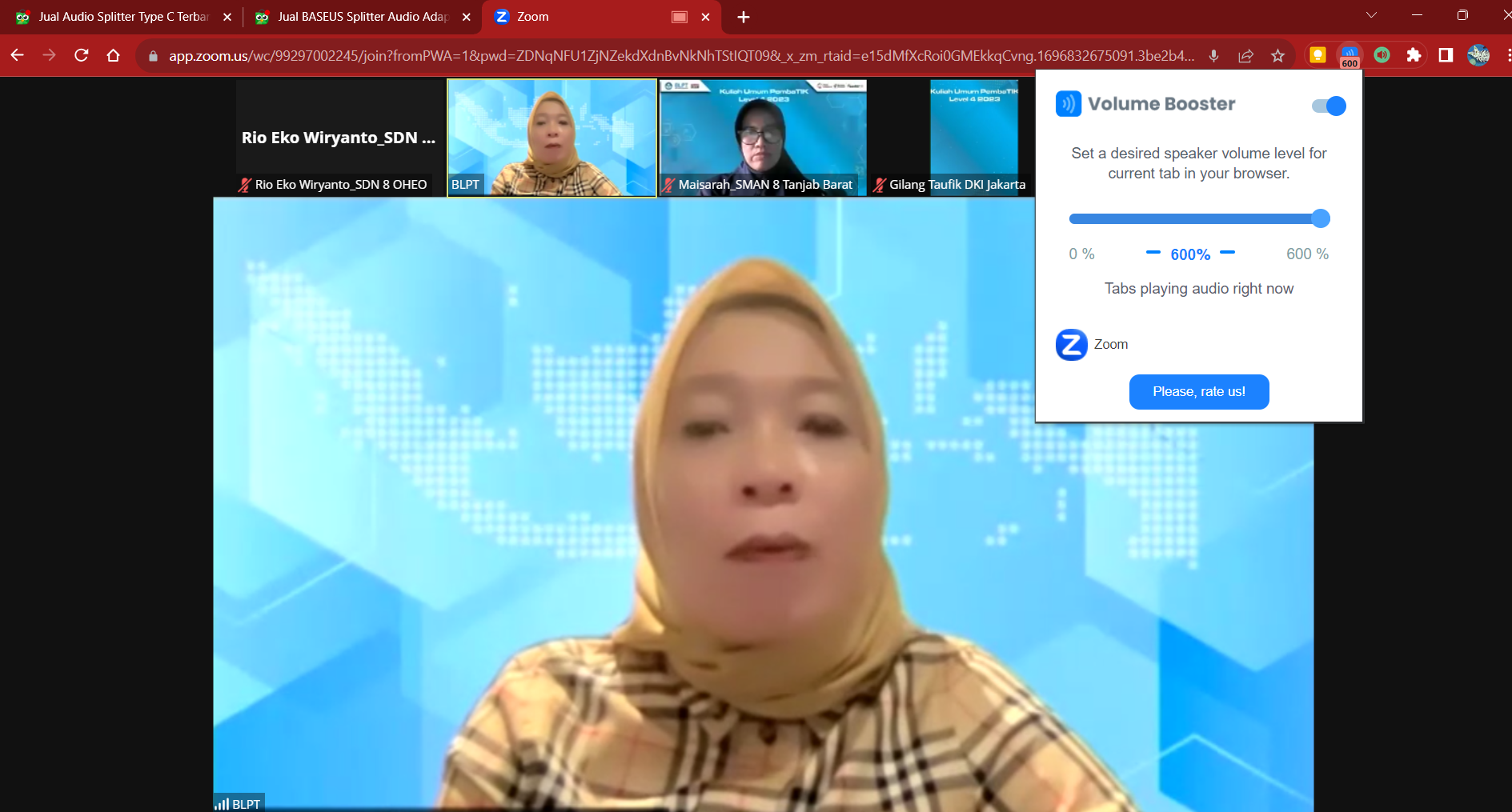
Task: Switch to Jual Audio Splitter Type C tab
Action: coord(123,17)
